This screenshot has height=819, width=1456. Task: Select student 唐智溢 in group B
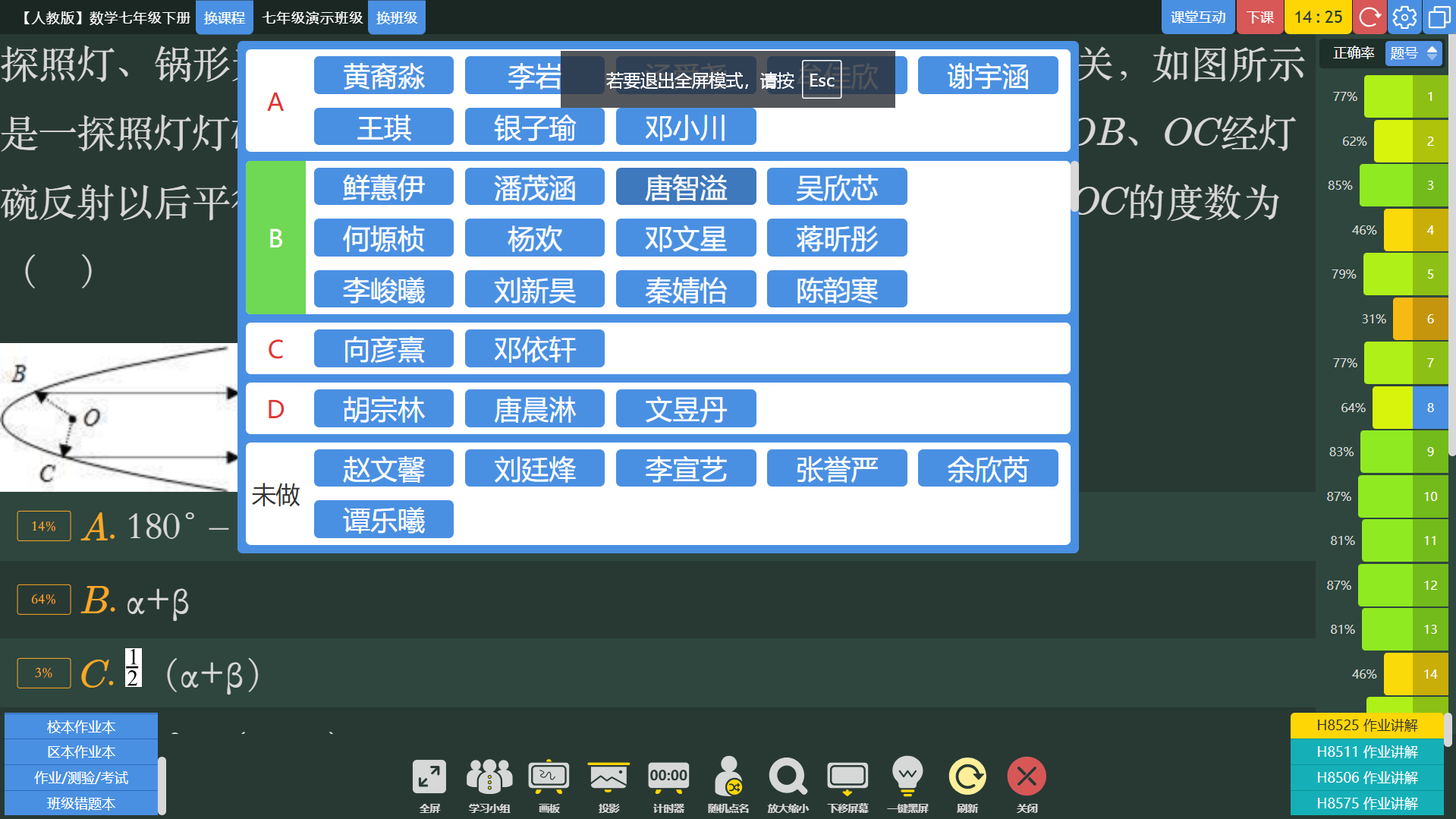[685, 187]
